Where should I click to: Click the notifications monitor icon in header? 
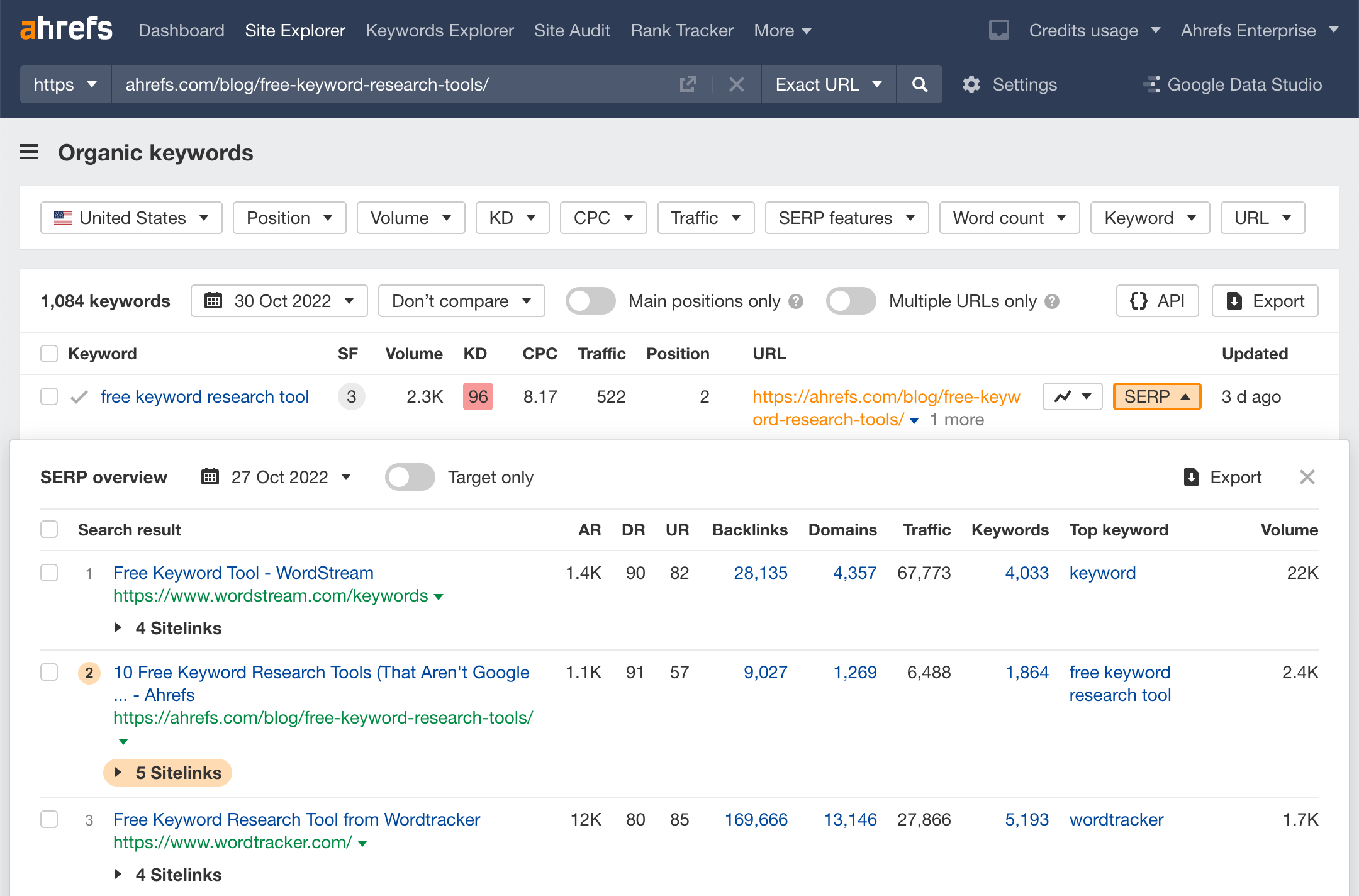[998, 30]
